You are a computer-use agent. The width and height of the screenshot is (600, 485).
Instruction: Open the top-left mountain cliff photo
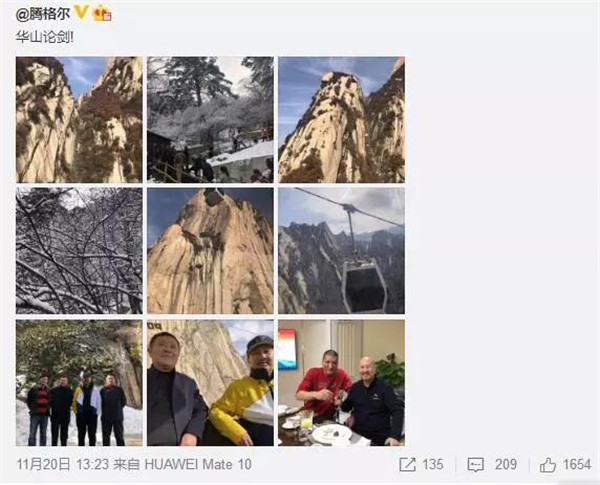[79, 119]
